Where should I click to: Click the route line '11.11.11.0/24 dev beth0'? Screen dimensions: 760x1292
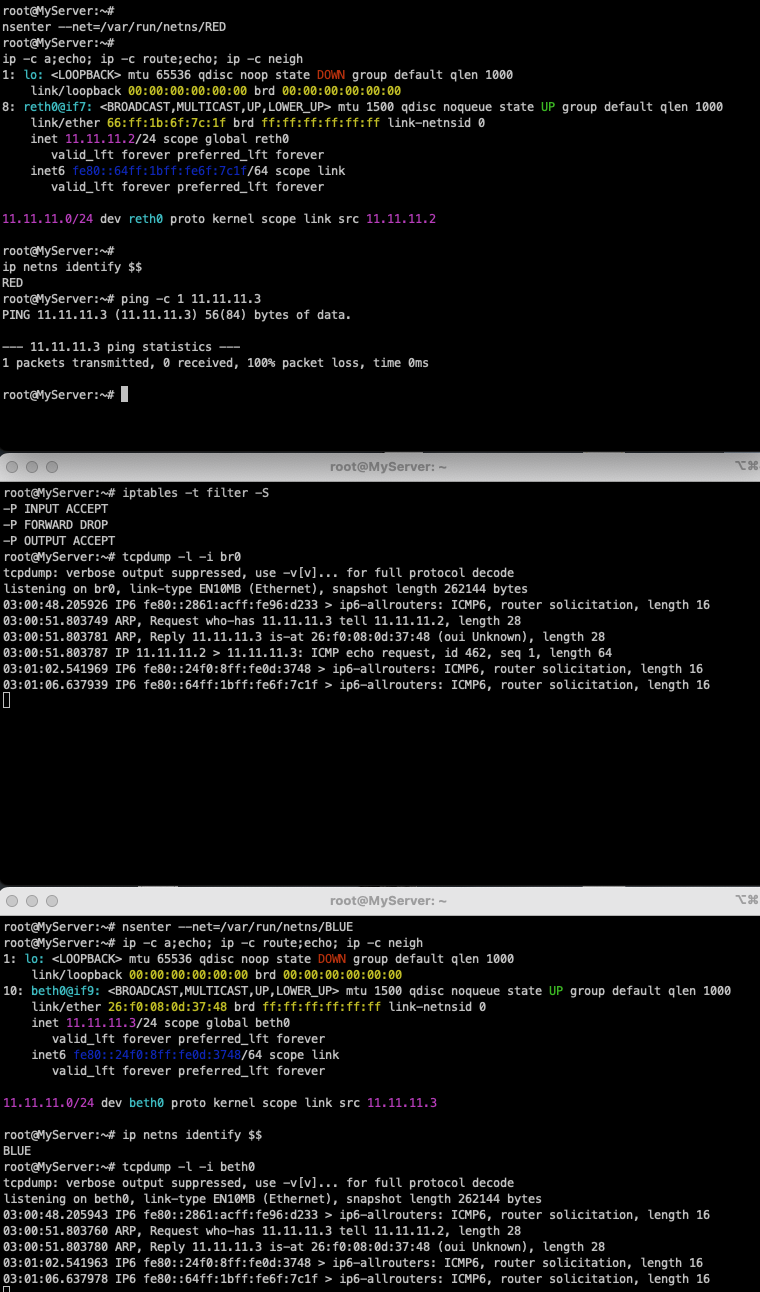coord(219,1103)
